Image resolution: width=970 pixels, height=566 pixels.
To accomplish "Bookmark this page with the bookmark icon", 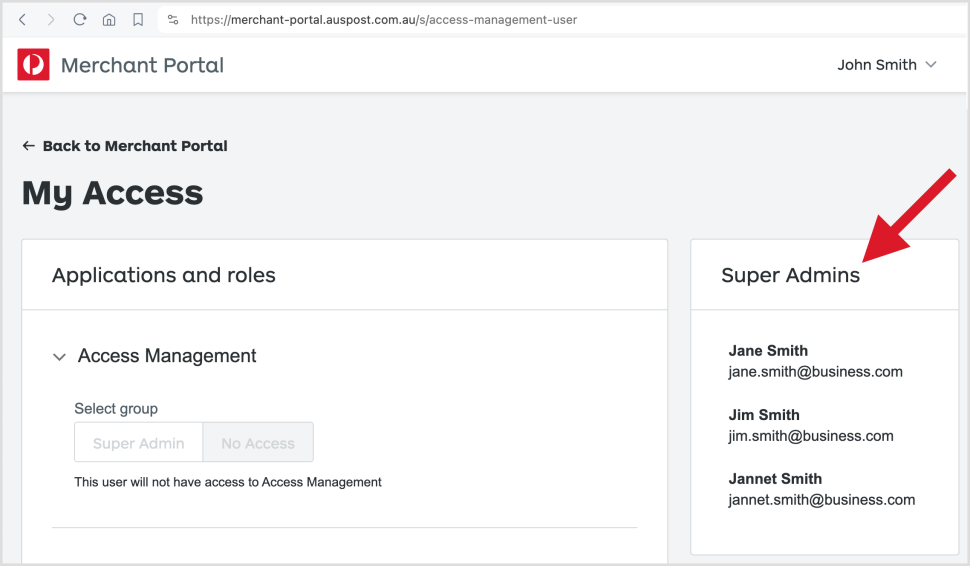I will pos(138,20).
